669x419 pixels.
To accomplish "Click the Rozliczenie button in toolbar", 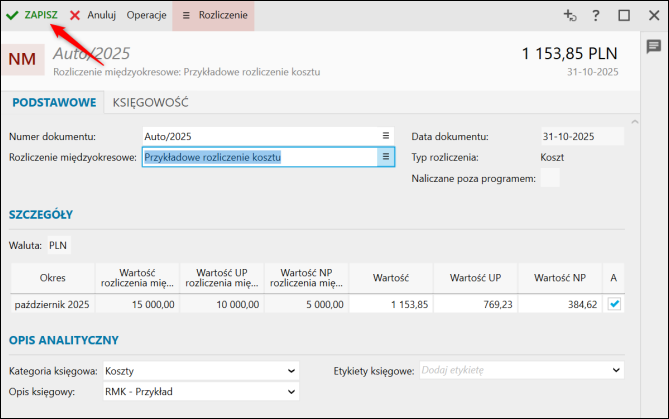I will [x=214, y=16].
